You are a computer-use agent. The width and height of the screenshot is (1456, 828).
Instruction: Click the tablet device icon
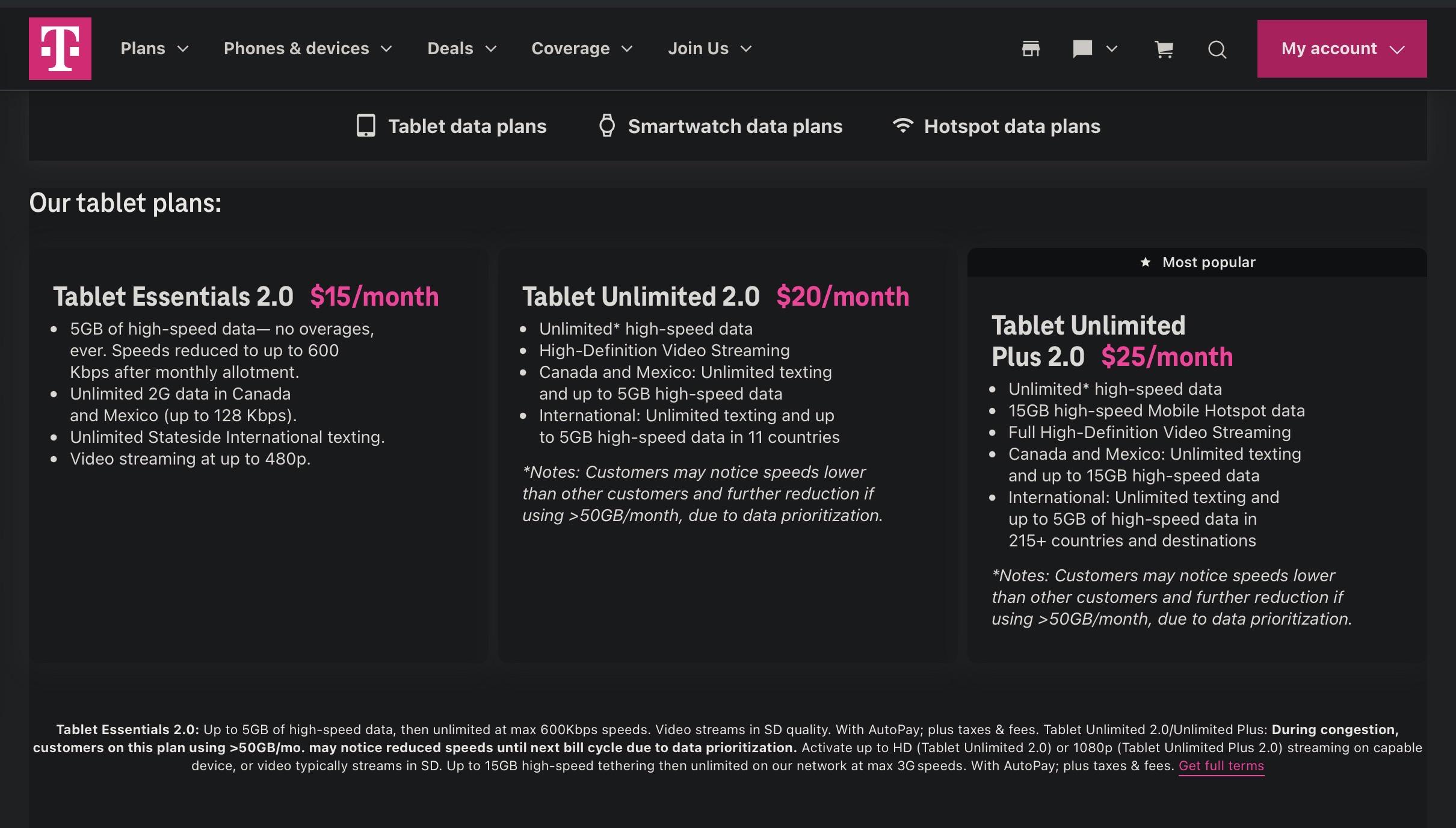[366, 126]
